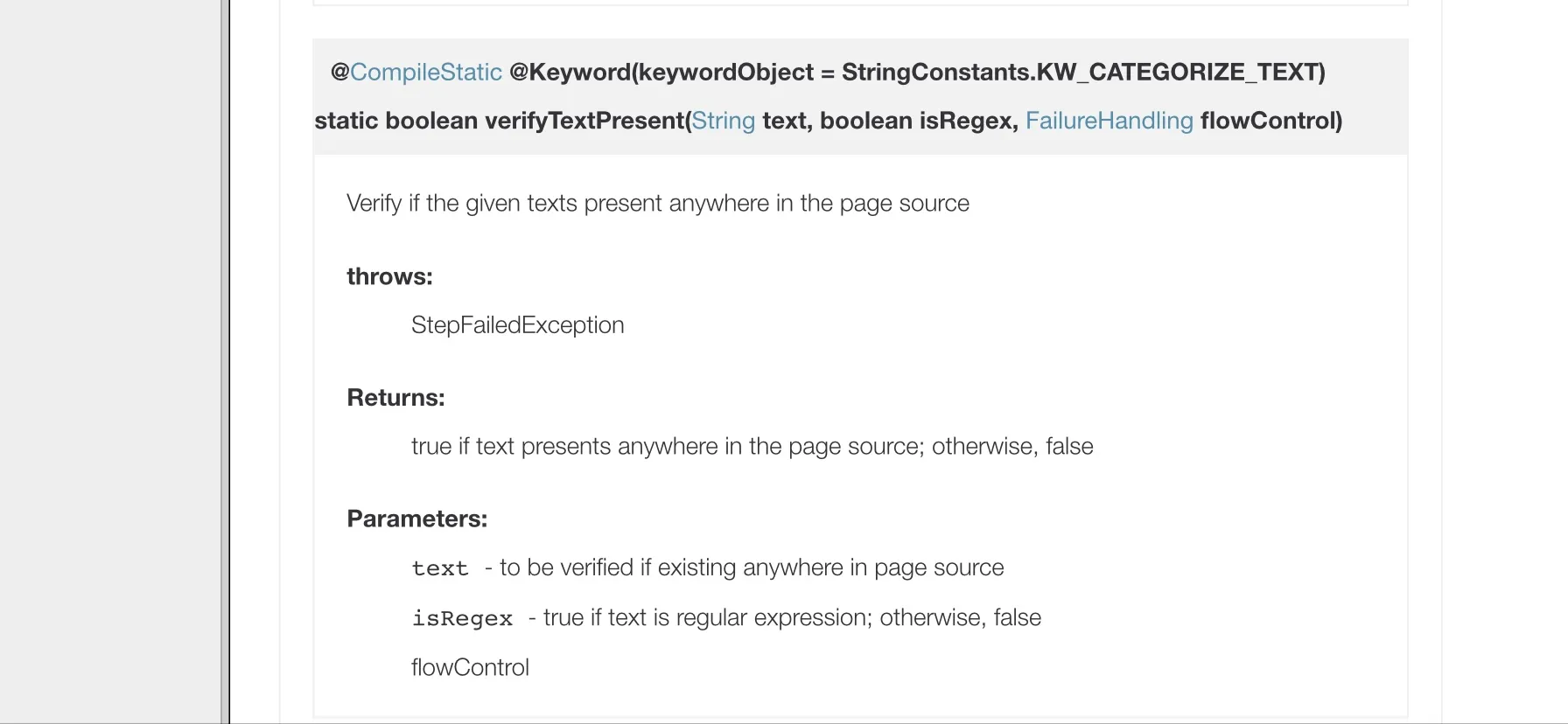The image size is (1568, 724).
Task: Click the 'Parameters:' heading
Action: click(416, 519)
